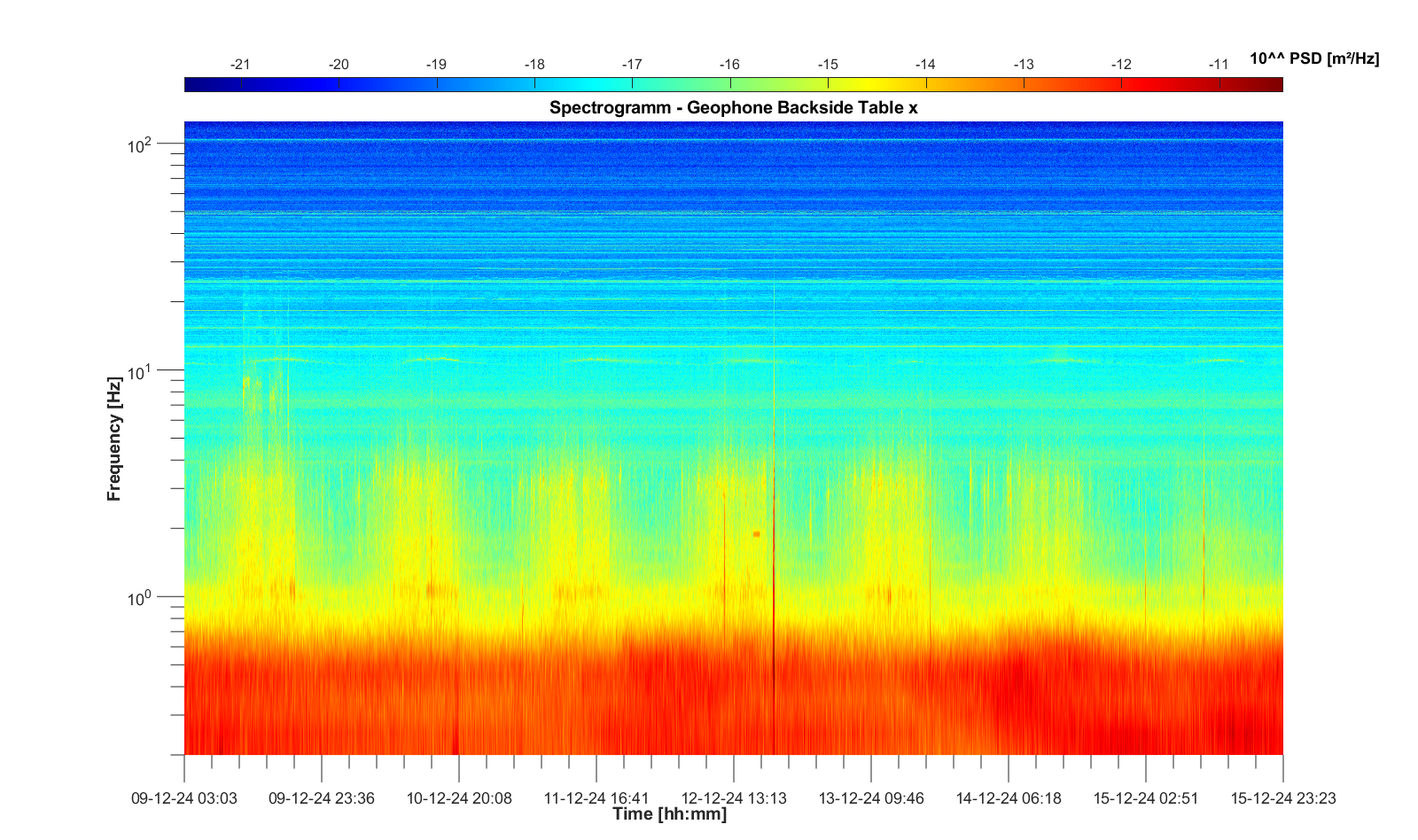Click the '13-12-24 09:46' time tick label

[x=871, y=798]
